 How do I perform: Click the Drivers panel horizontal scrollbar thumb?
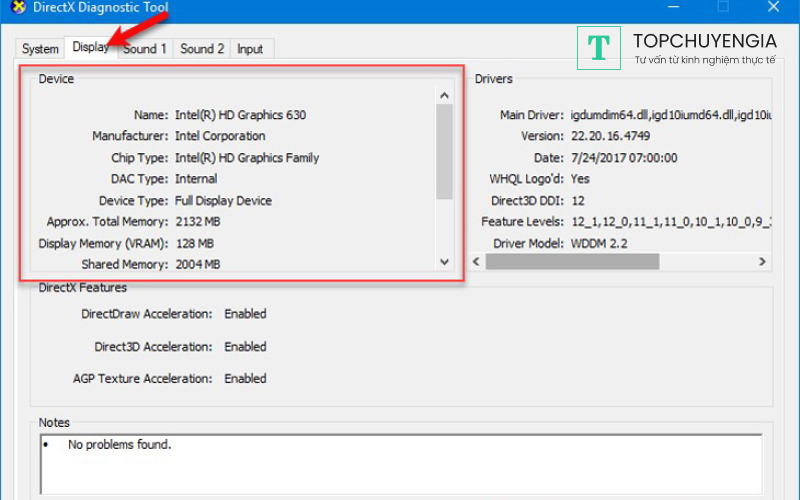coord(572,262)
